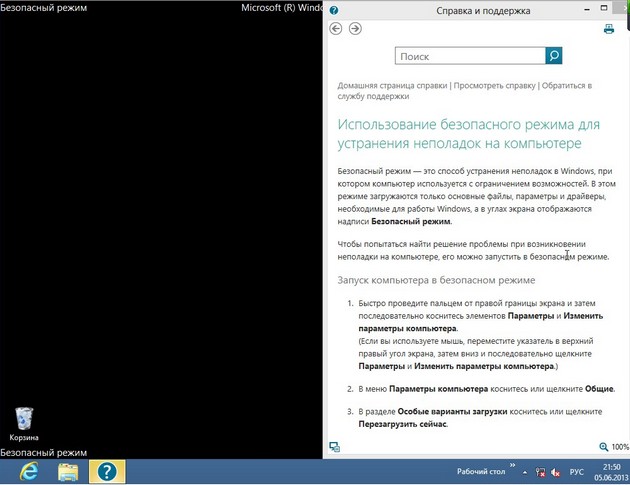Click the magnifier search button
This screenshot has width=630, height=485.
[553, 57]
